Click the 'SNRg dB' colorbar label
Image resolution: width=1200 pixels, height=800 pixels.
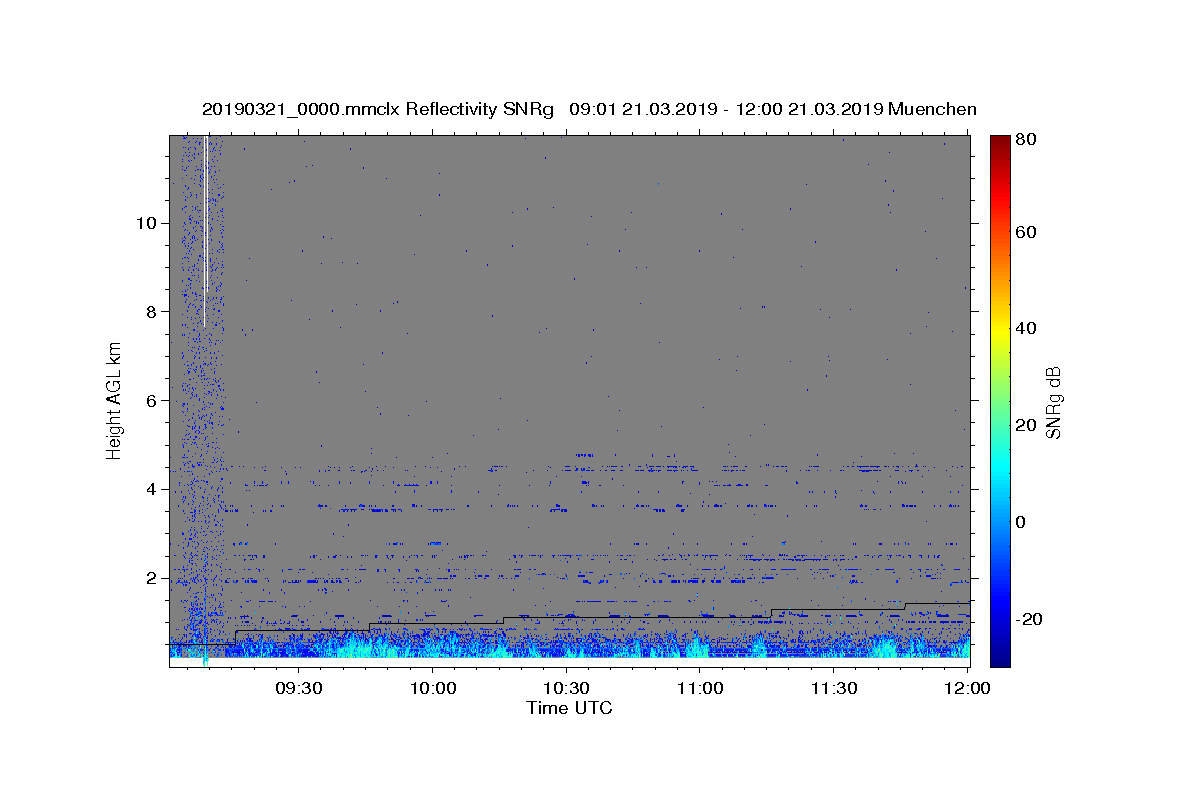[1053, 402]
